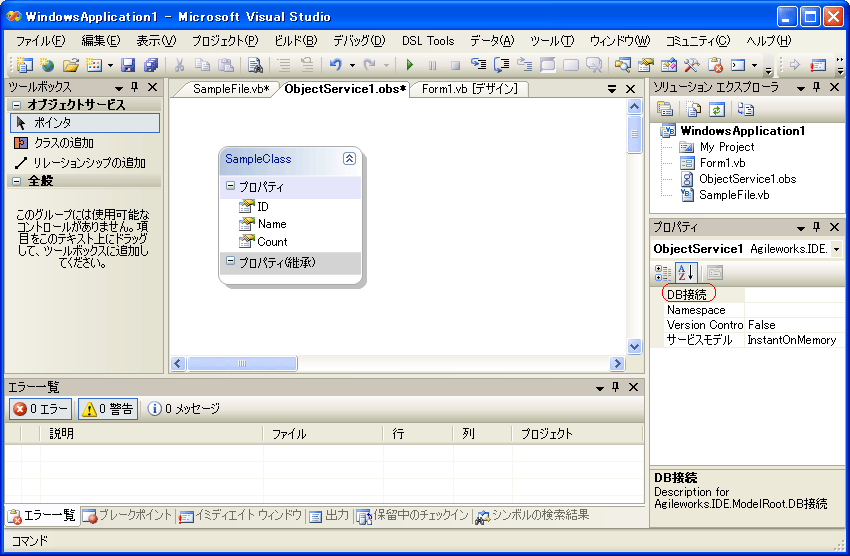Open the undo history dropdown arrow
Screen dimensions: 850x556
coord(352,66)
